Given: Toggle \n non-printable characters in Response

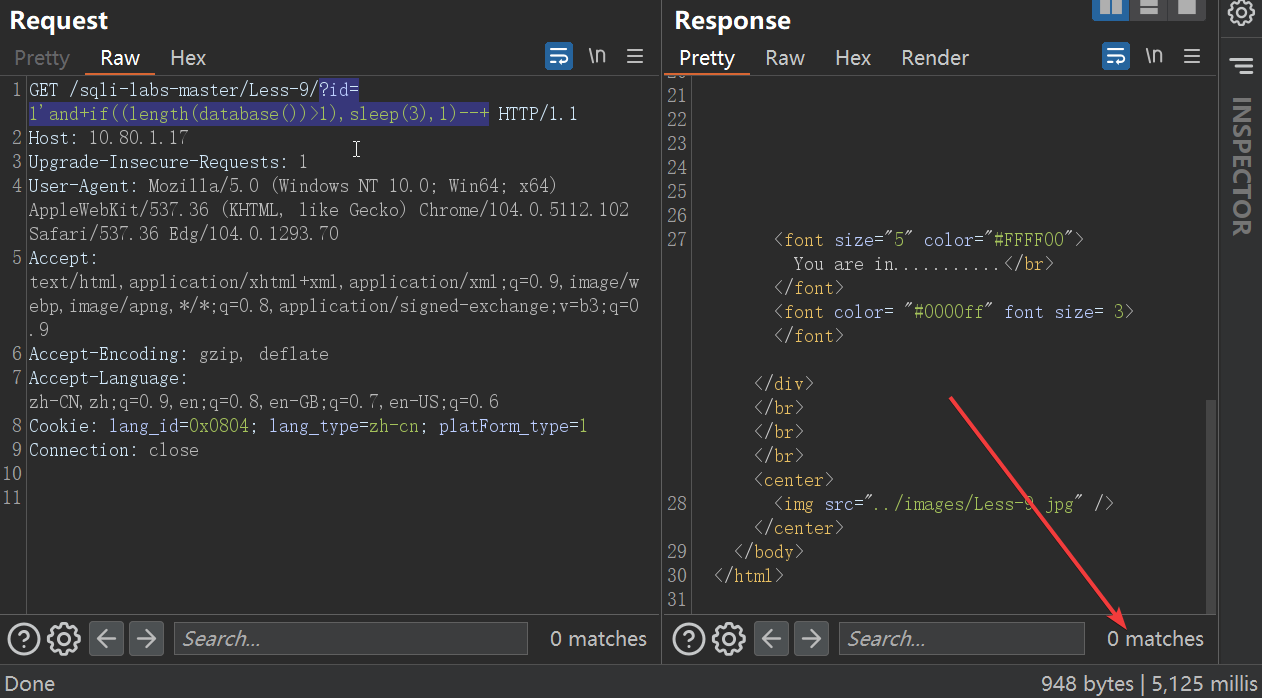Looking at the screenshot, I should [1154, 56].
